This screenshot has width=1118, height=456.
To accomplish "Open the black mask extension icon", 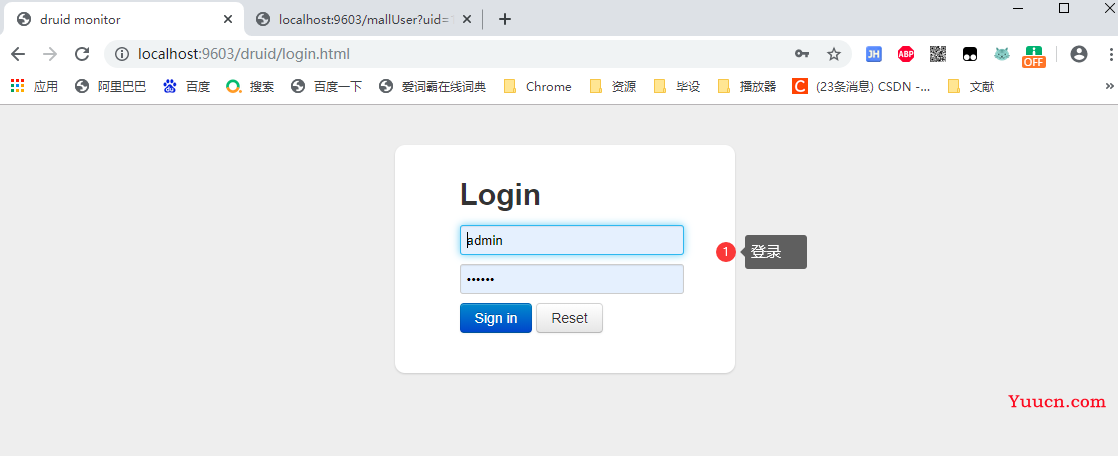I will pyautogui.click(x=970, y=54).
